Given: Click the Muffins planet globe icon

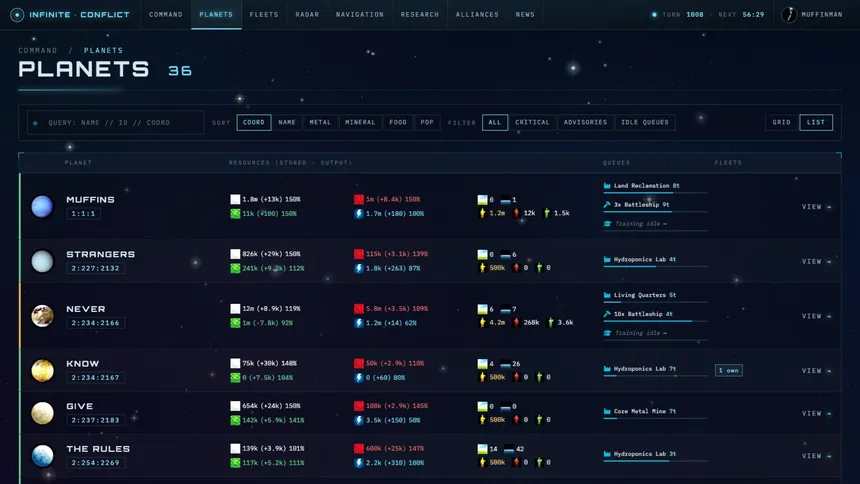Looking at the screenshot, I should [42, 206].
